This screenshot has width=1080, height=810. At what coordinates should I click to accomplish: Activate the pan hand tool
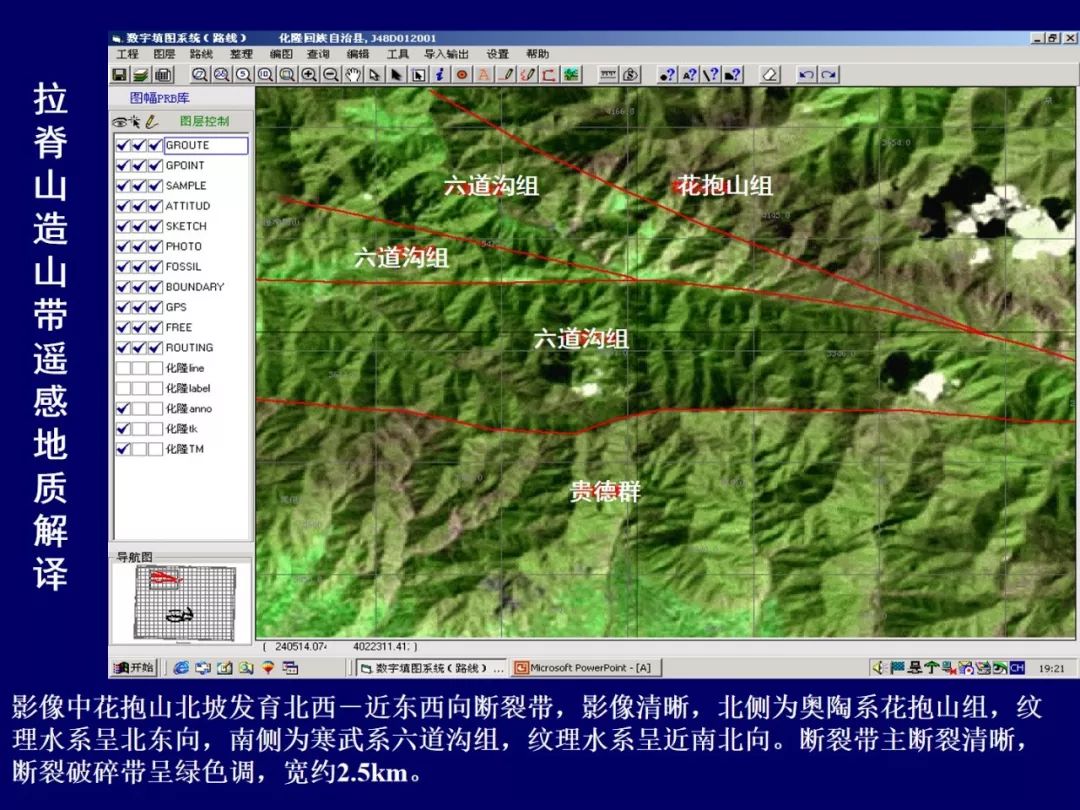352,74
